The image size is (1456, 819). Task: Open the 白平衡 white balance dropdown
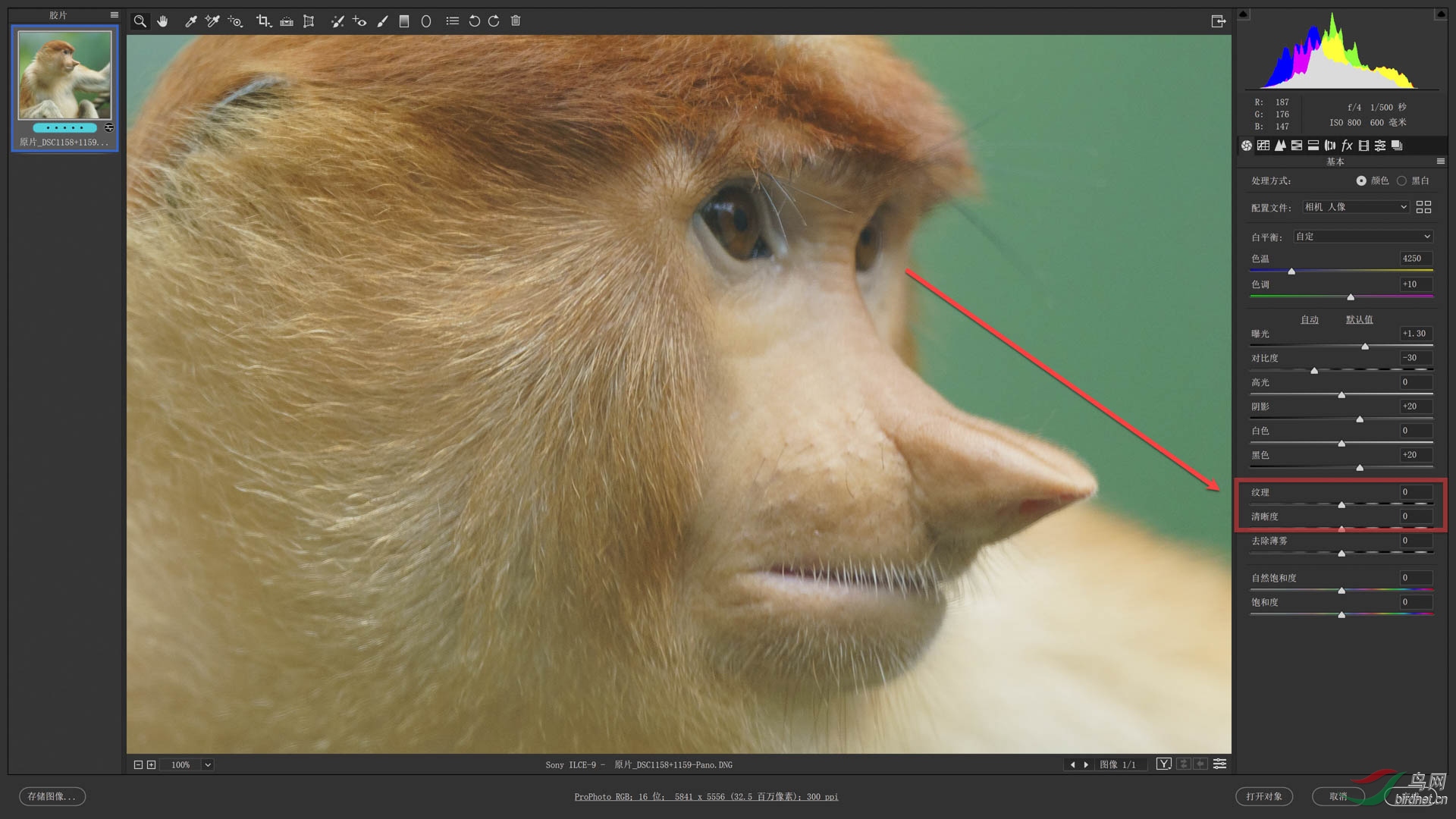click(x=1363, y=237)
